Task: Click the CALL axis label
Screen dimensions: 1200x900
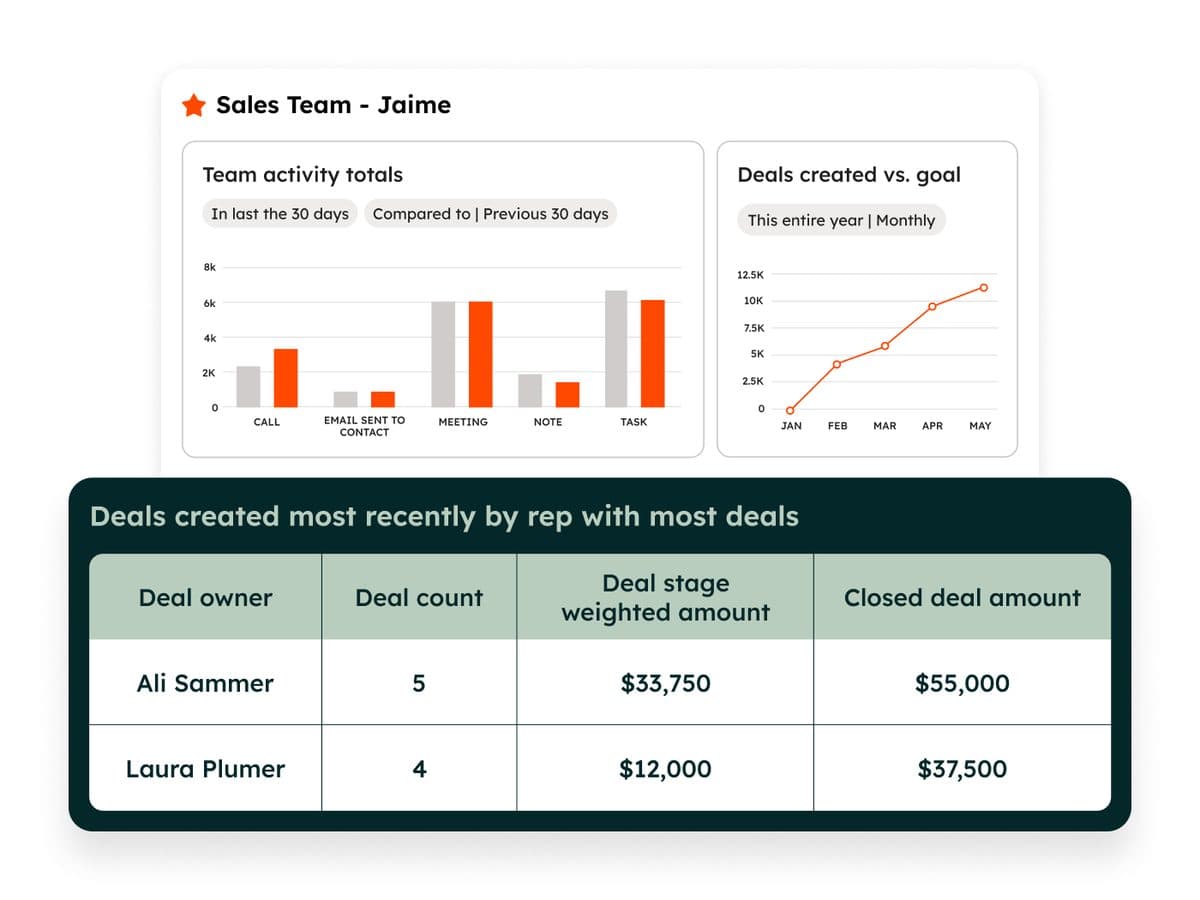Action: (x=267, y=422)
